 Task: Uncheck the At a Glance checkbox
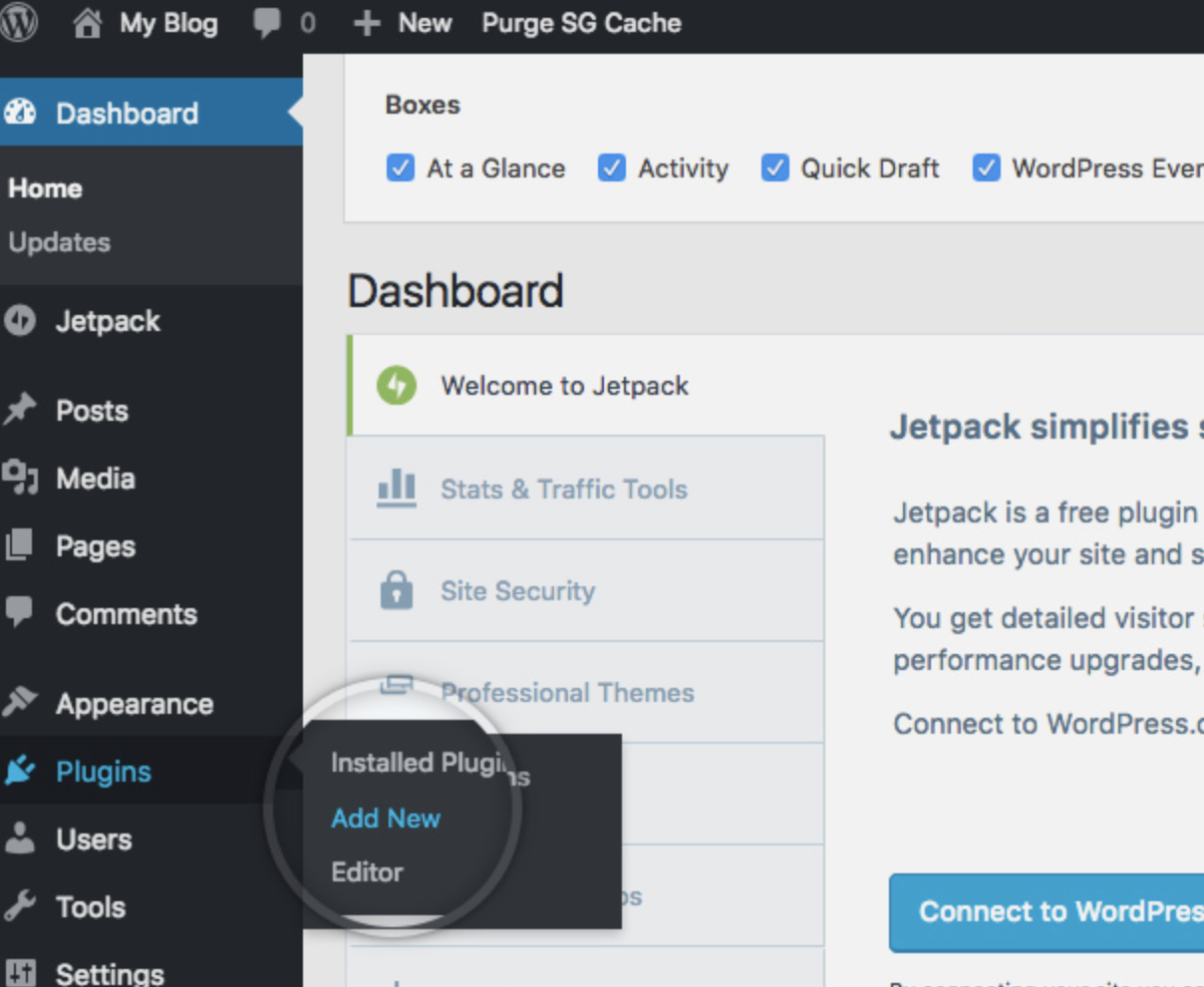click(400, 167)
